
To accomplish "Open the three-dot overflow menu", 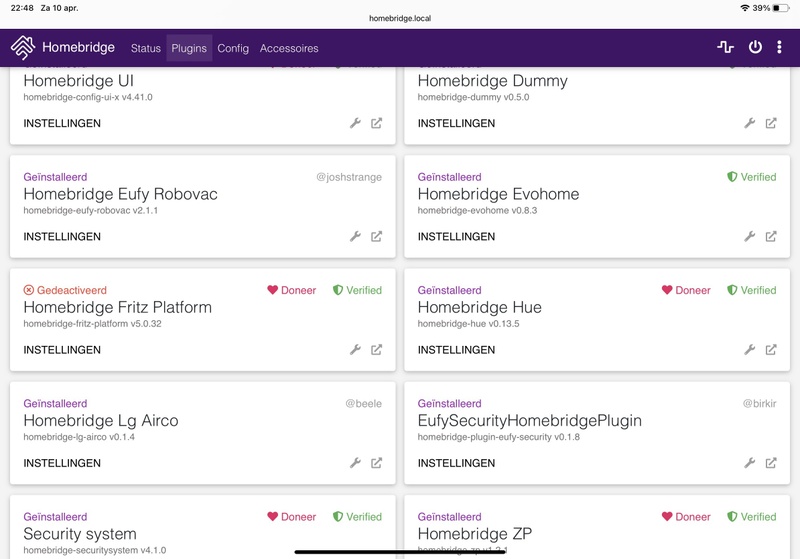I will pos(779,47).
